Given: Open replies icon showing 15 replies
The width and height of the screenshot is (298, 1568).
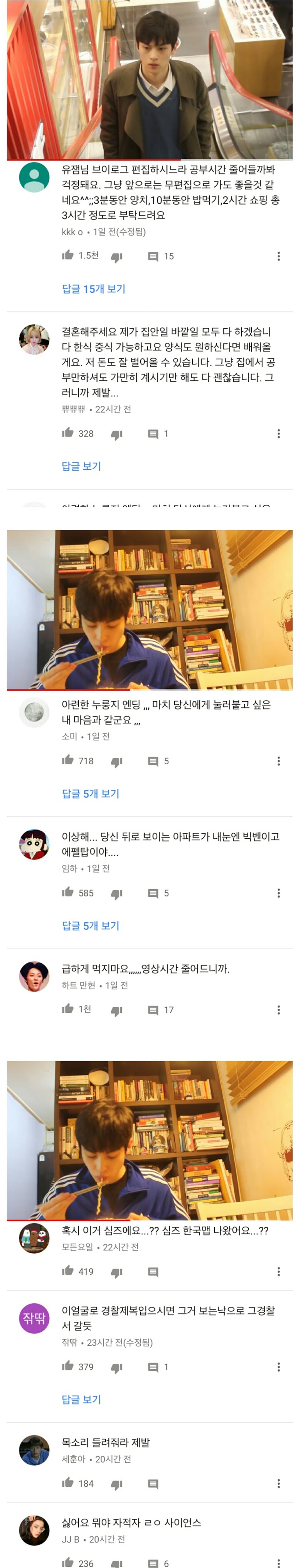Looking at the screenshot, I should tap(153, 257).
